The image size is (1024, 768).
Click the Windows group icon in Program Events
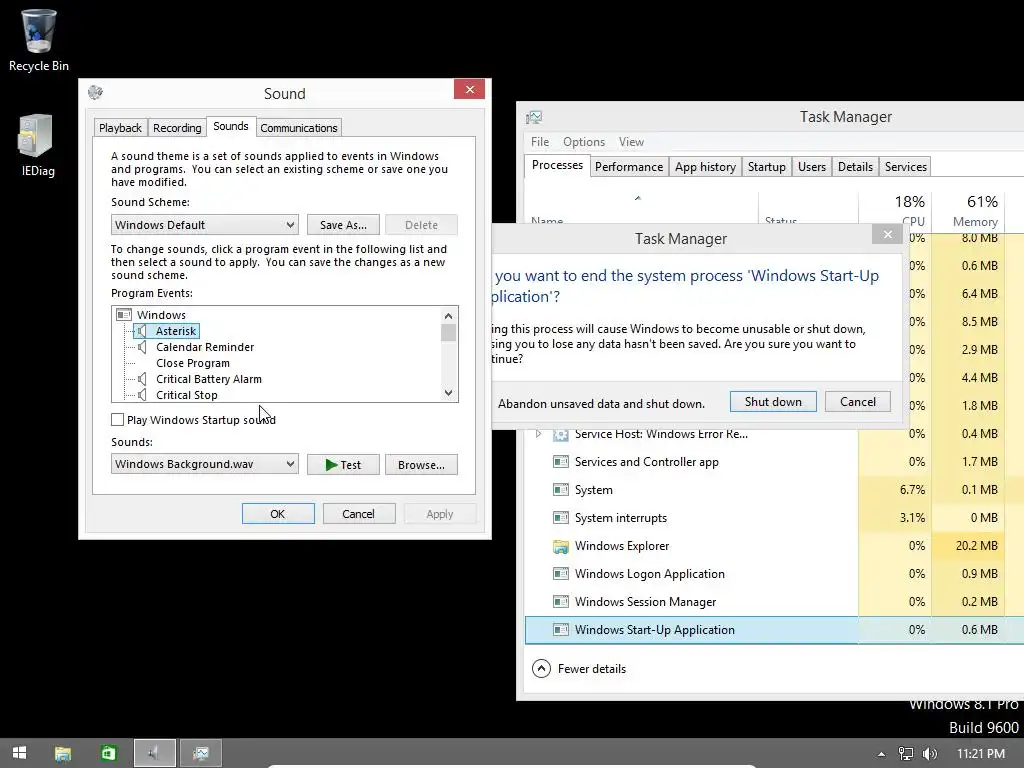click(x=123, y=315)
